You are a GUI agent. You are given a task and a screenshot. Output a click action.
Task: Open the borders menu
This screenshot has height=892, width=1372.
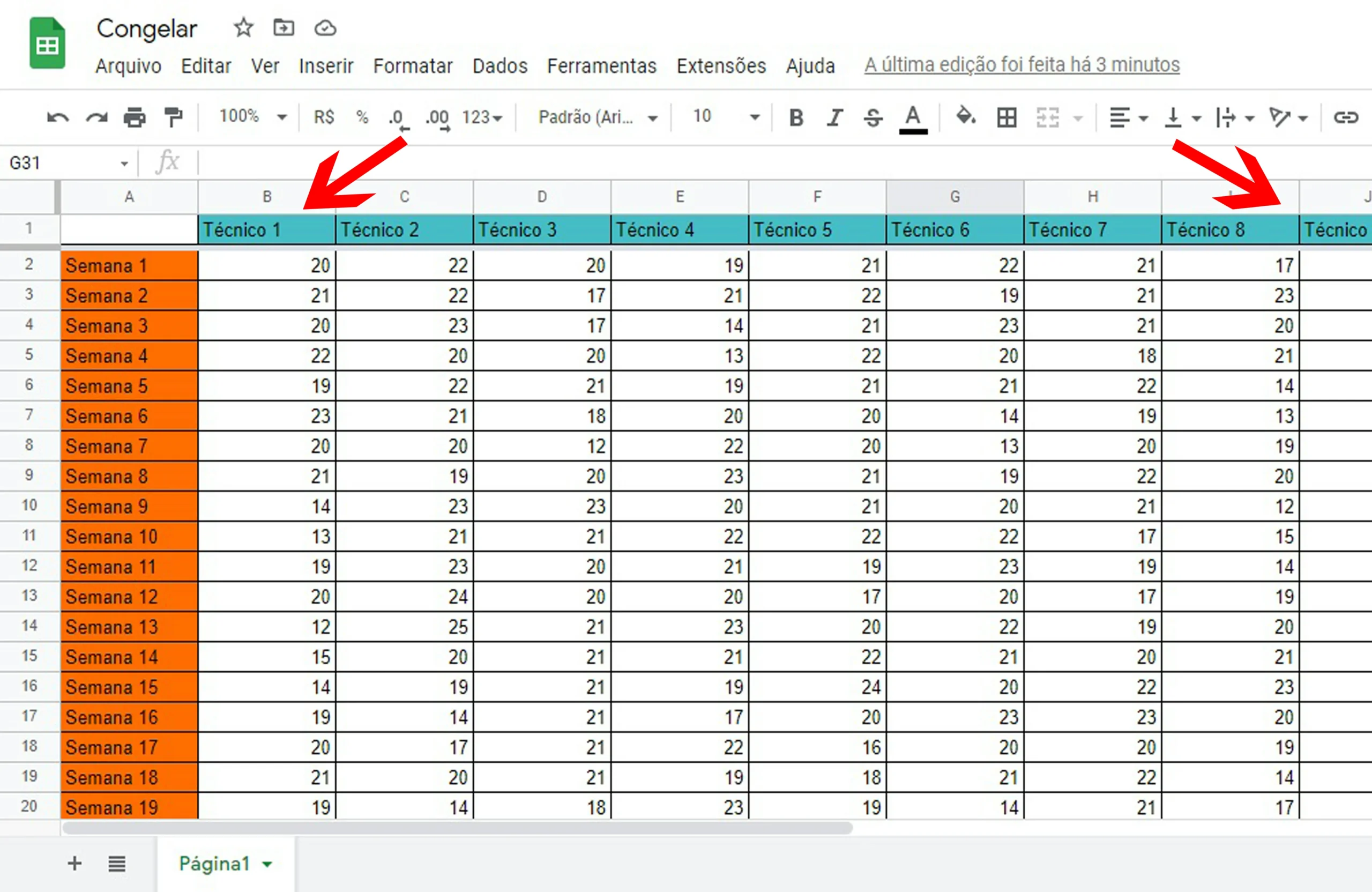point(1006,117)
